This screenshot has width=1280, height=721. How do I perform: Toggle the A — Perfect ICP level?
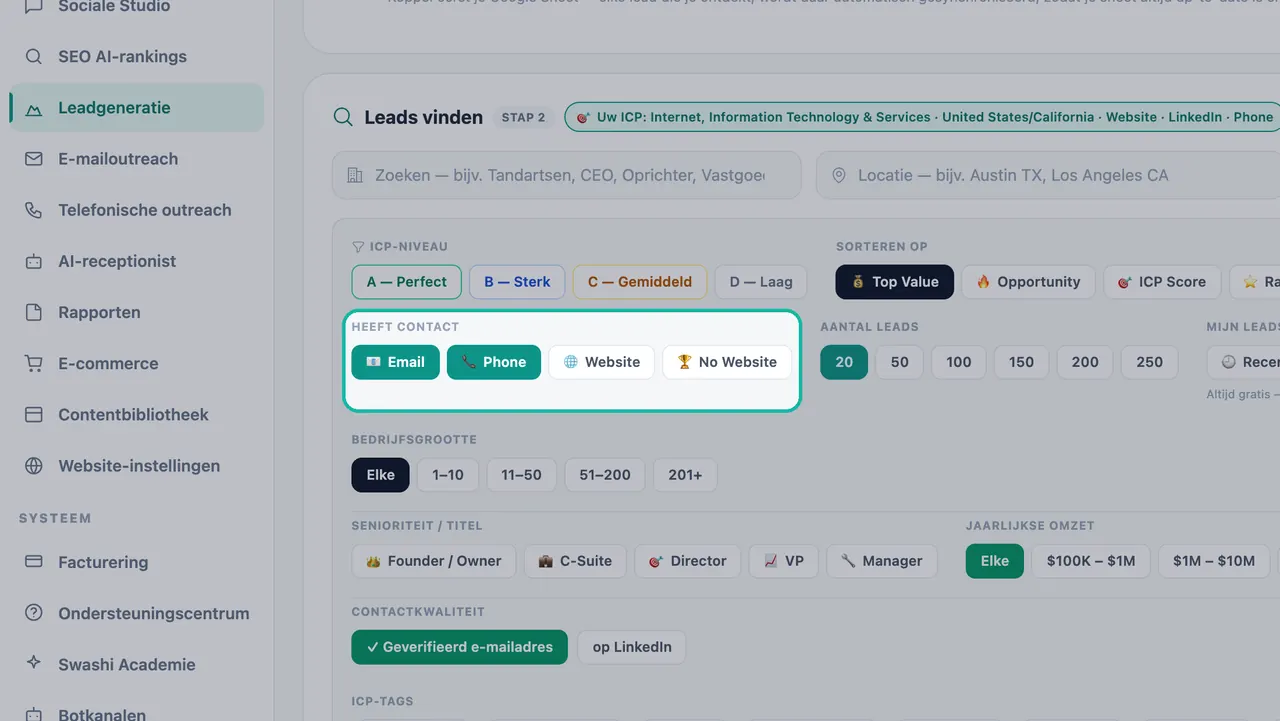tap(407, 282)
